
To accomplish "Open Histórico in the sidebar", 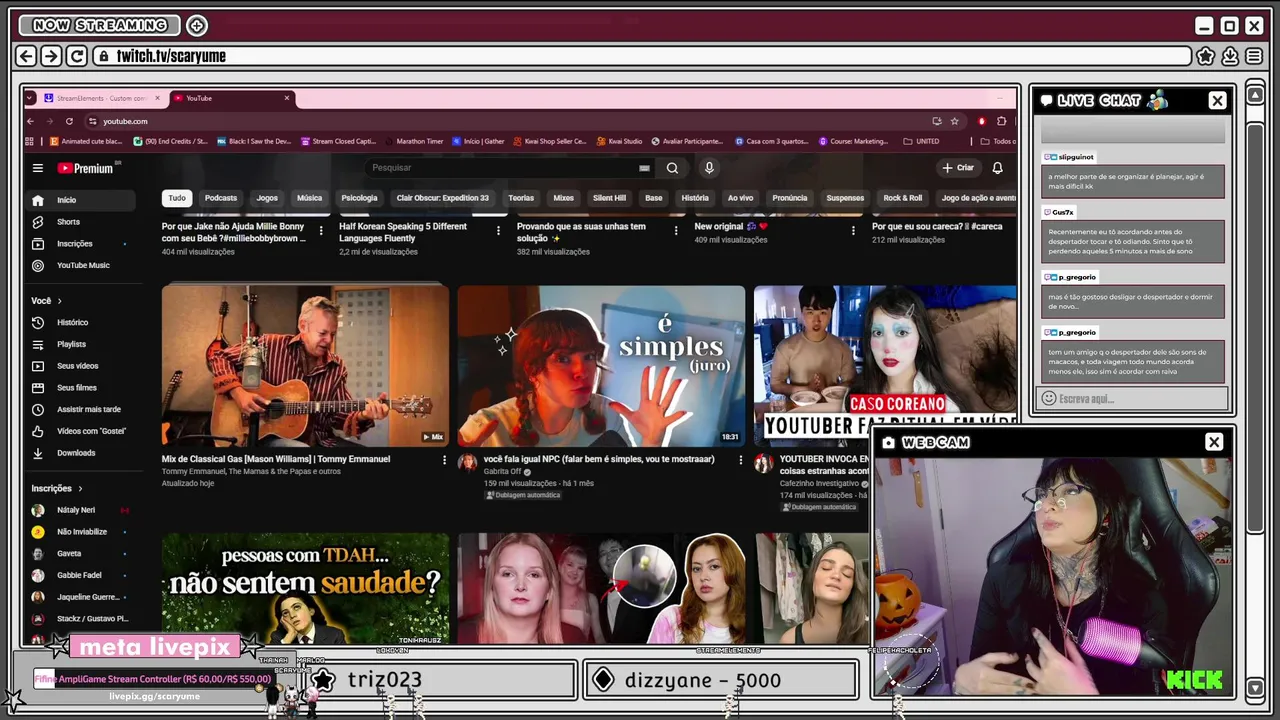I will click(80, 322).
